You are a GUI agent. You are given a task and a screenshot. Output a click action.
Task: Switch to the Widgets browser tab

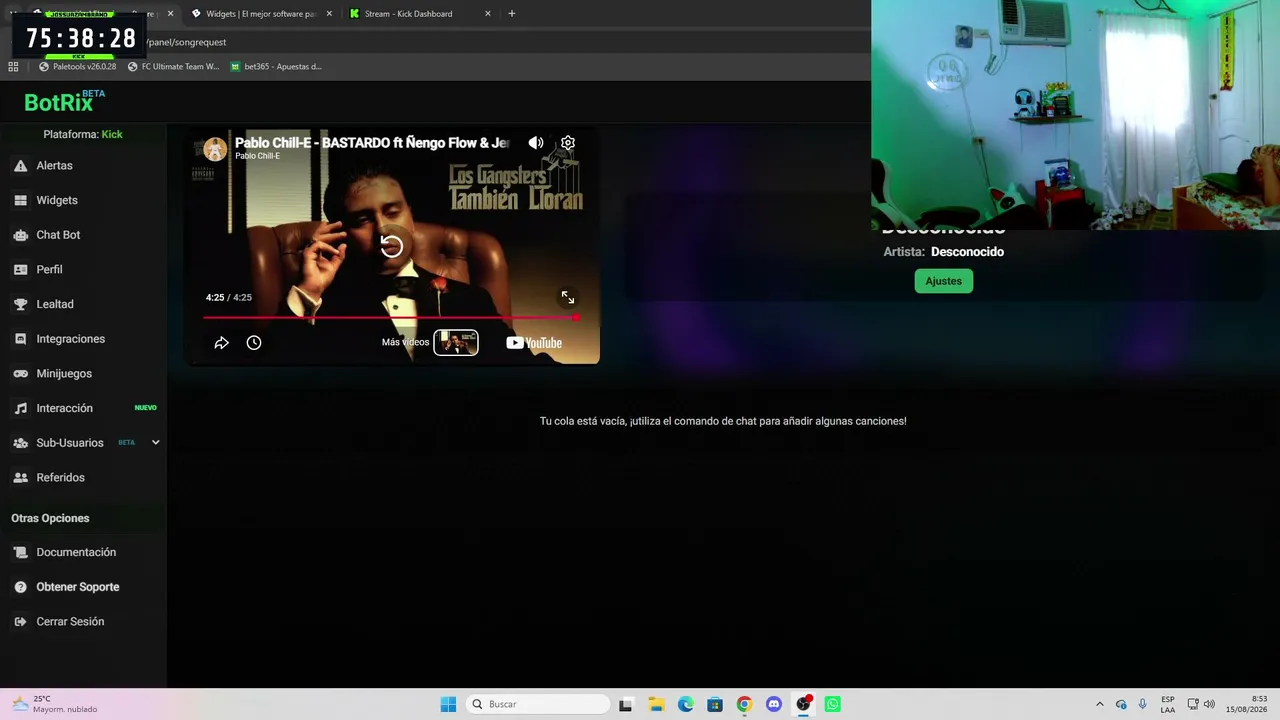coord(259,14)
